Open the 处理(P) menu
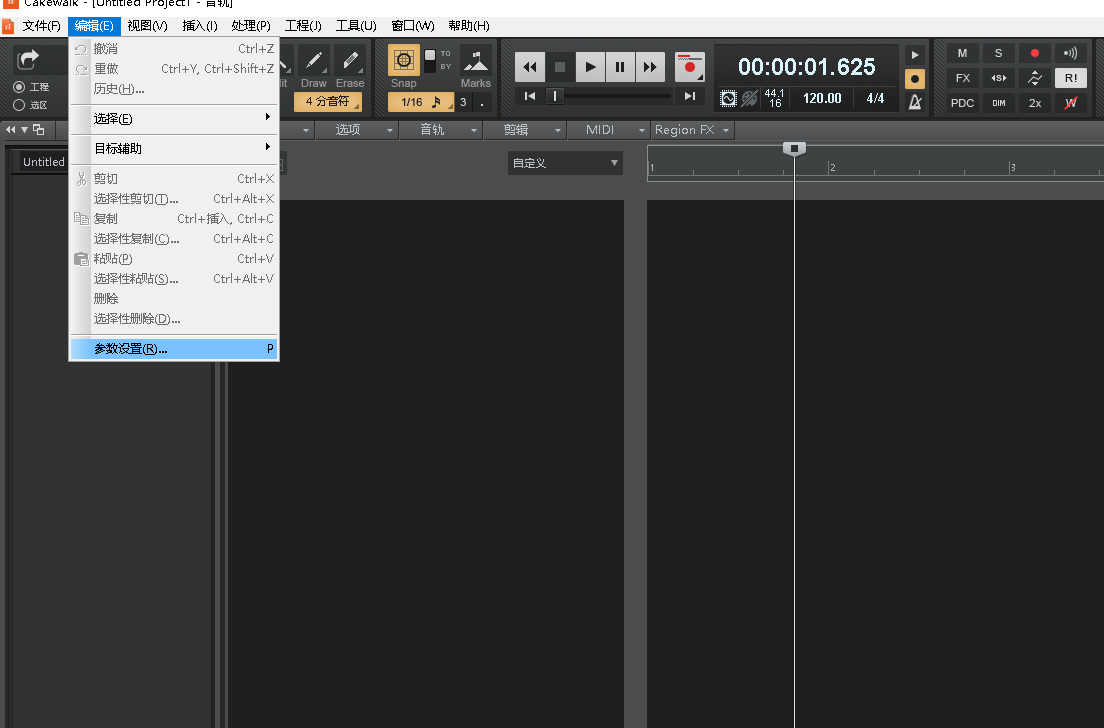This screenshot has width=1104, height=728. tap(251, 26)
